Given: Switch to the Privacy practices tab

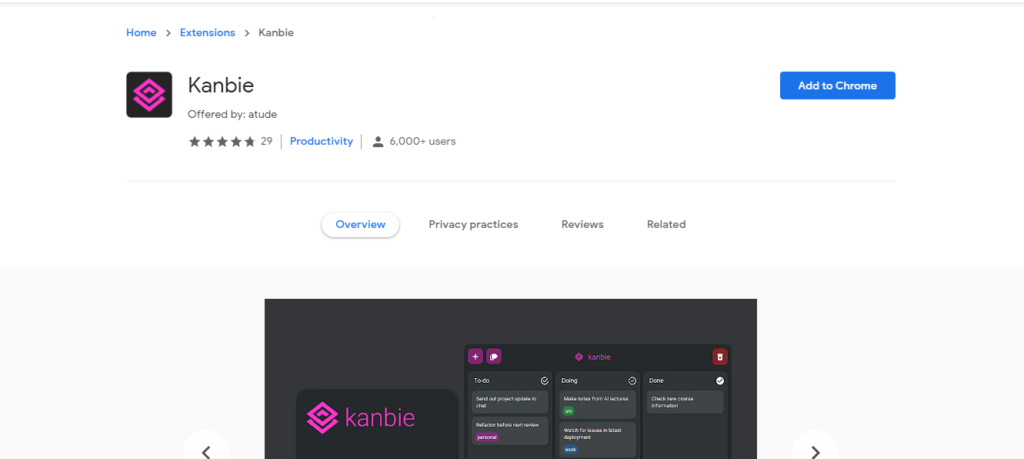Looking at the screenshot, I should 473,225.
